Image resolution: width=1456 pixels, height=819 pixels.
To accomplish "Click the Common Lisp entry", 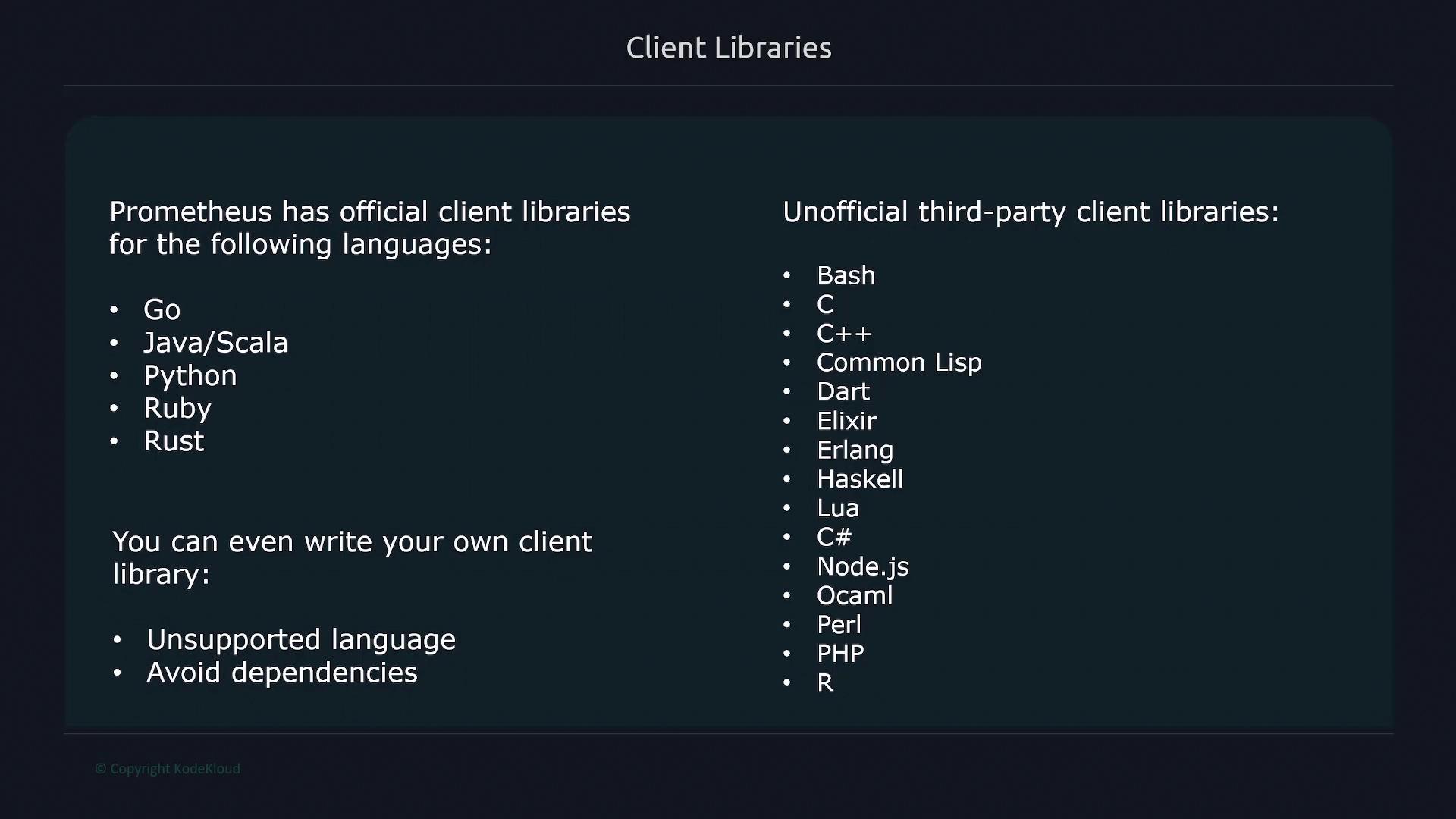I will [x=899, y=362].
